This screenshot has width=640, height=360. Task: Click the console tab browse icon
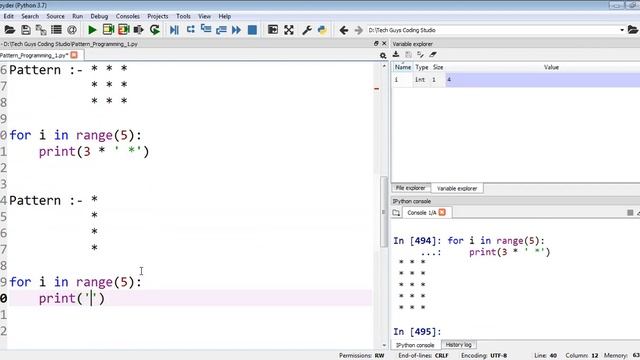396,213
